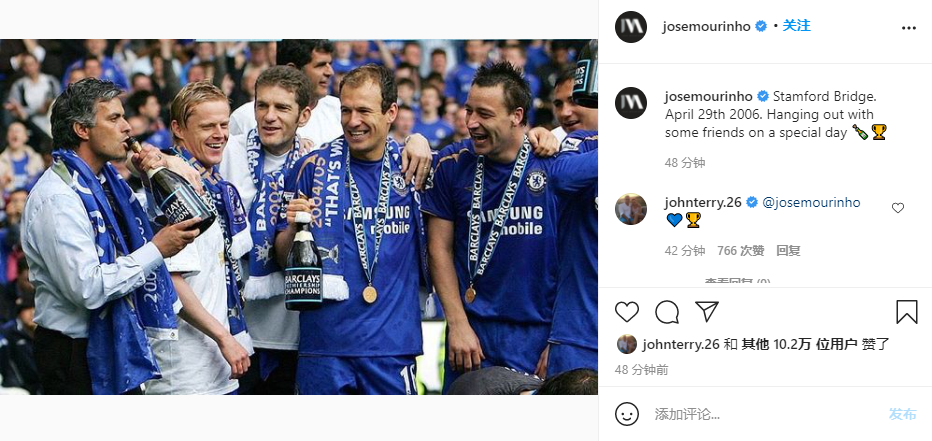Open the comment bubble icon
Screen dimensions: 932x441
[x=667, y=311]
